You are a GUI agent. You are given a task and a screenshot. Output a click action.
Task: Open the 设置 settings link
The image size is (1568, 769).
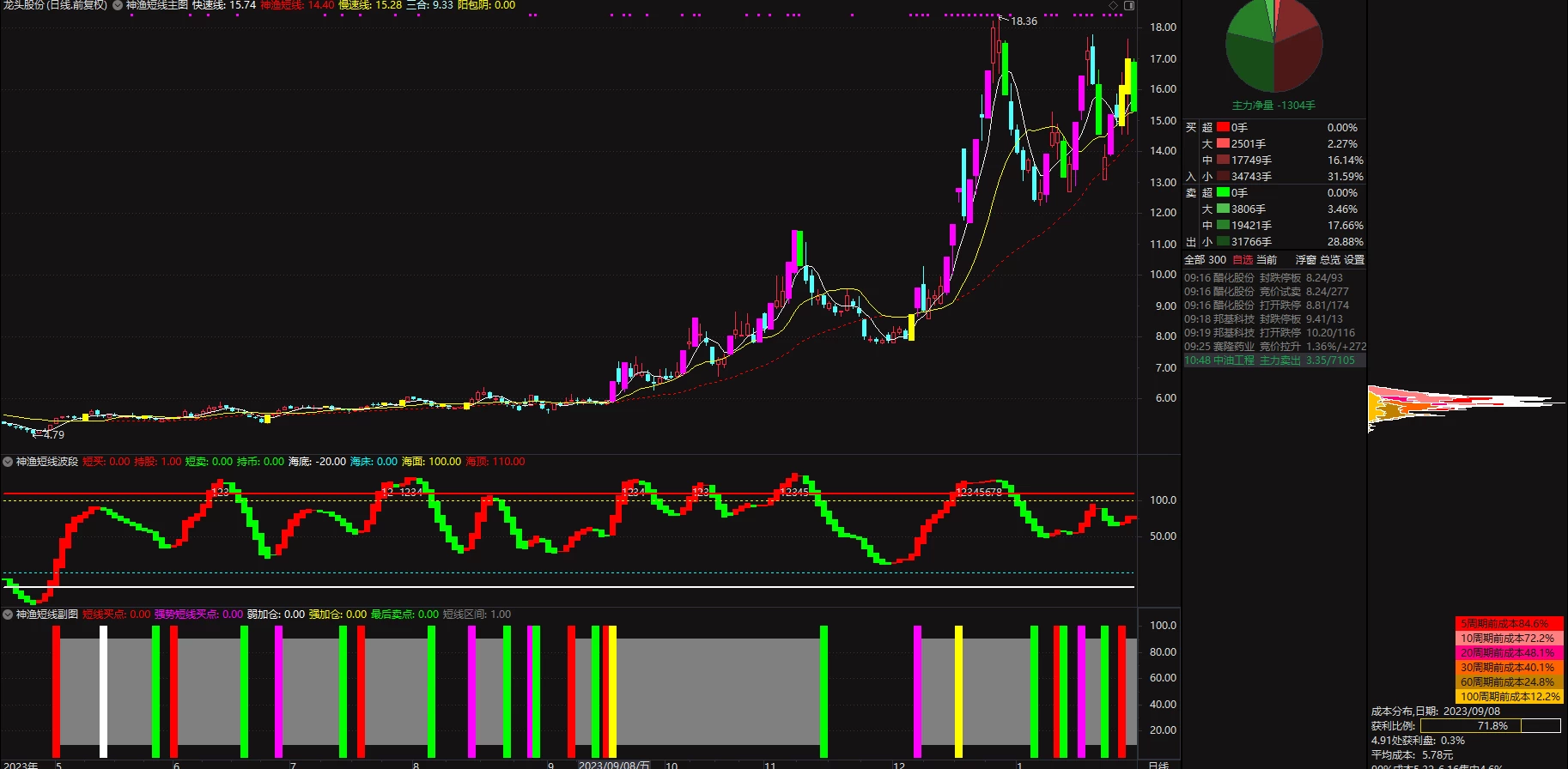click(x=1354, y=260)
